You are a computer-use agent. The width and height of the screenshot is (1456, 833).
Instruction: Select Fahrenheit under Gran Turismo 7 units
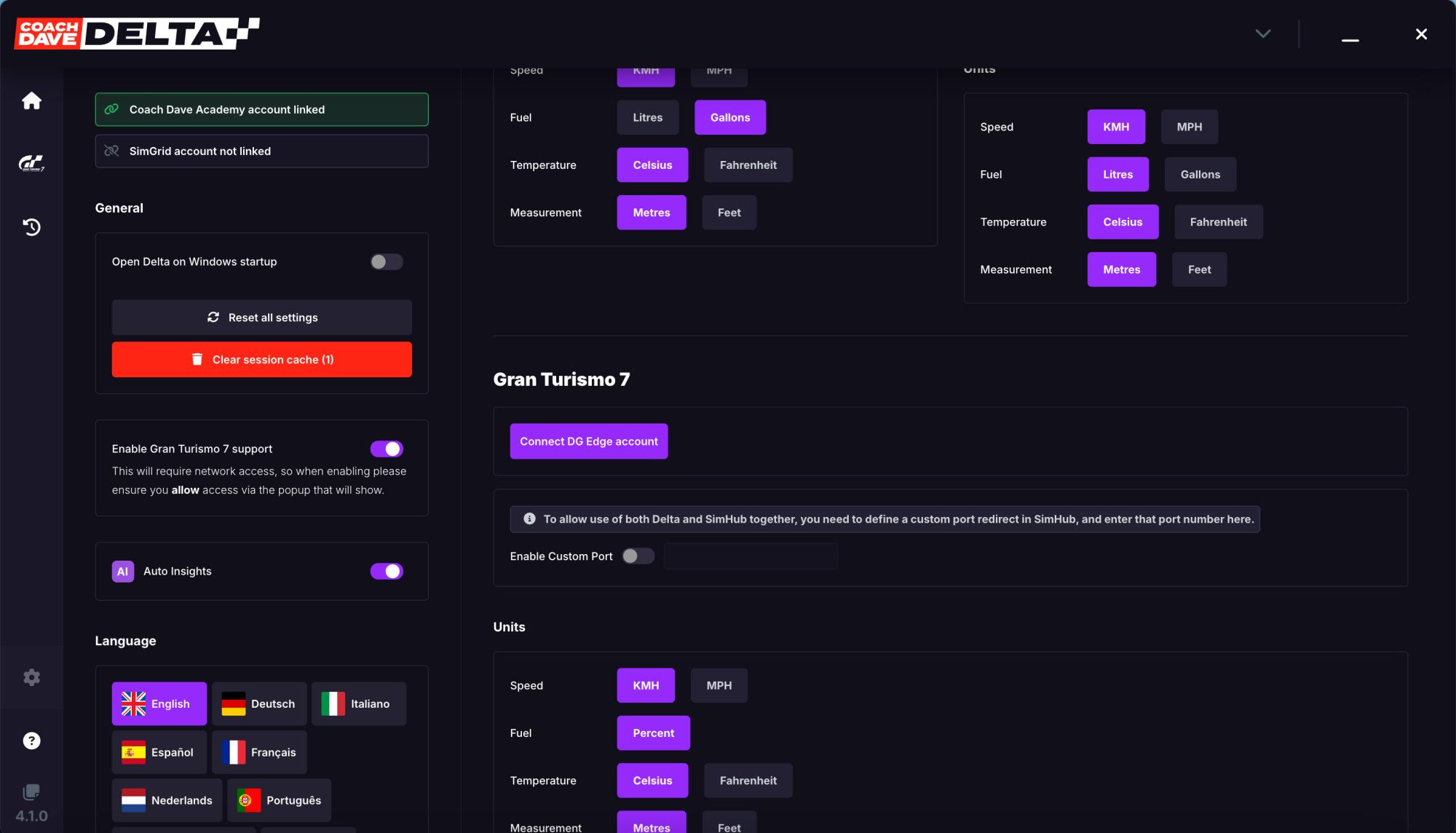[x=748, y=781]
